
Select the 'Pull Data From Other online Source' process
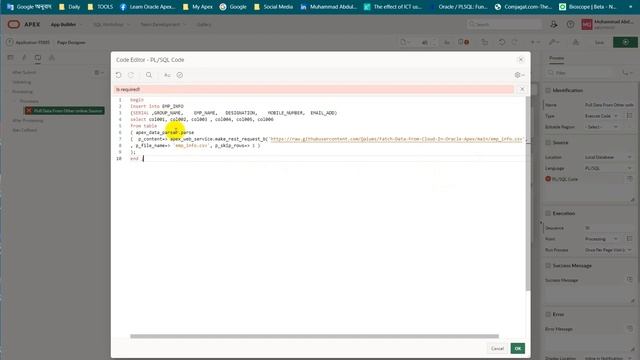(x=64, y=111)
